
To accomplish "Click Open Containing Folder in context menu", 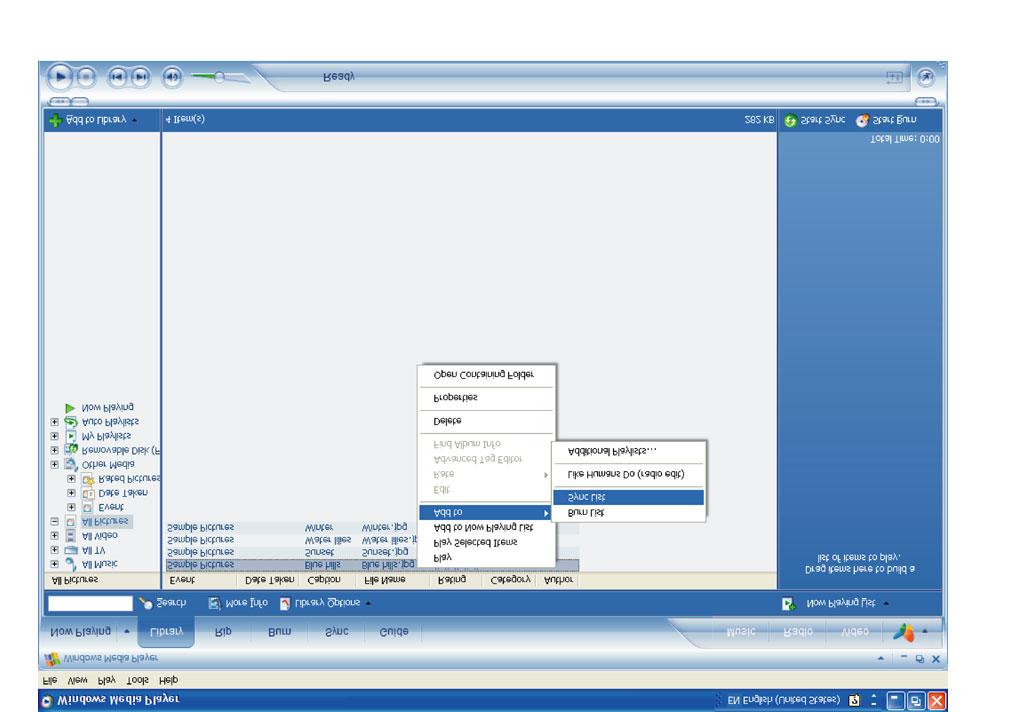I will tap(486, 375).
